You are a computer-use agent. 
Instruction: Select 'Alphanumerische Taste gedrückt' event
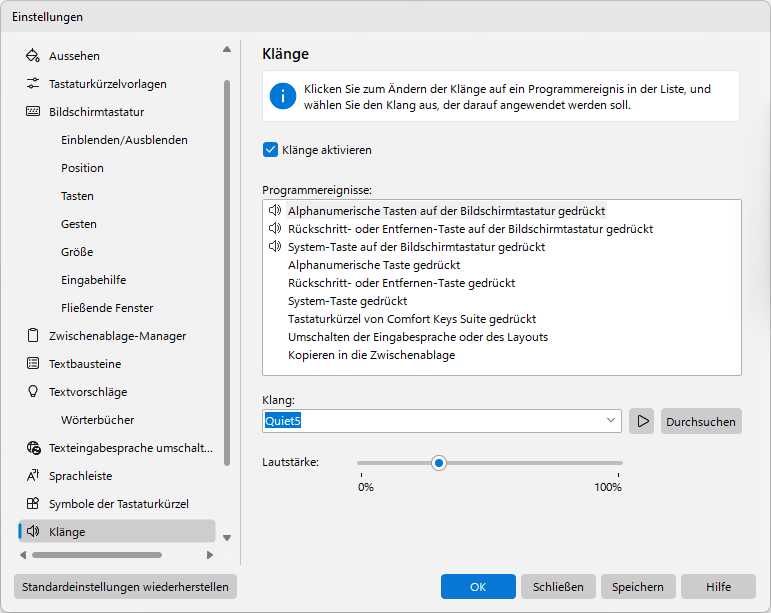tap(374, 265)
